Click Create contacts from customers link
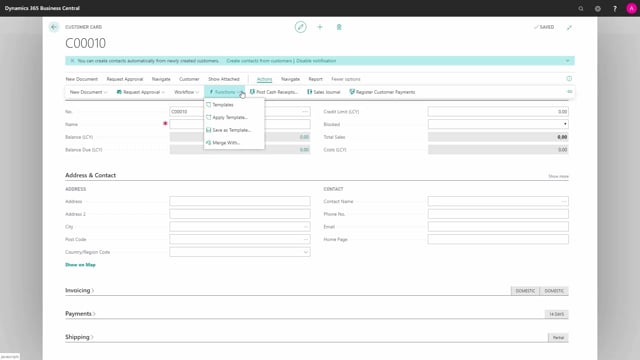The width and height of the screenshot is (640, 360). pos(259,61)
